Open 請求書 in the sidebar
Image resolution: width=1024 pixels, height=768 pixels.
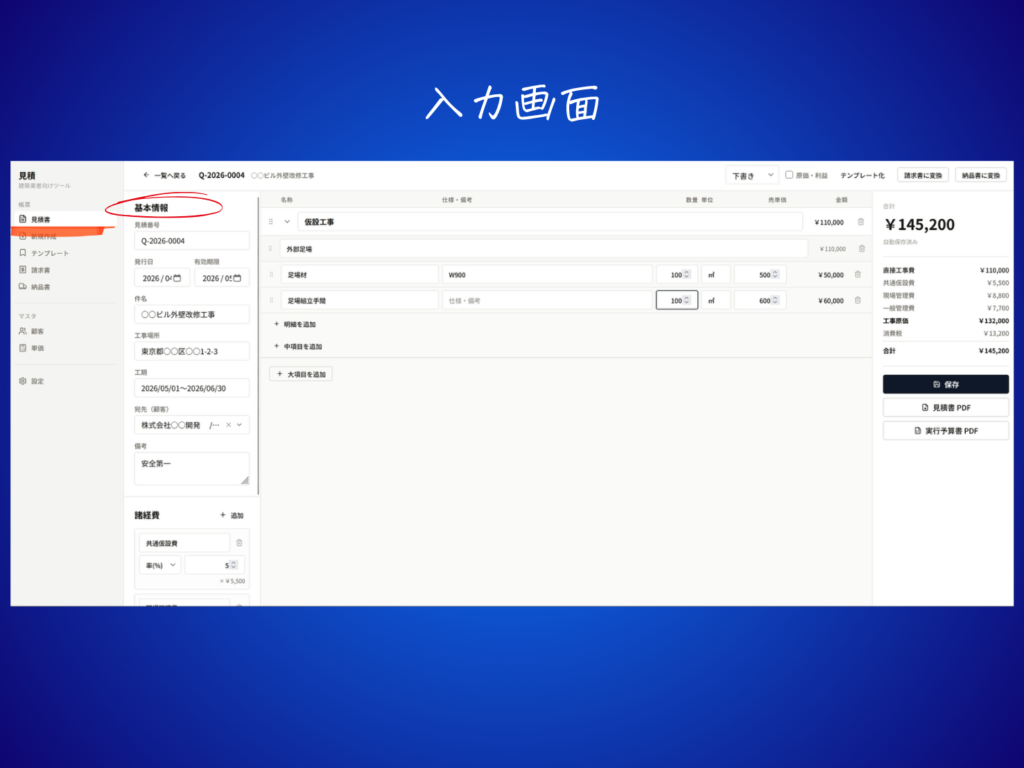click(40, 270)
